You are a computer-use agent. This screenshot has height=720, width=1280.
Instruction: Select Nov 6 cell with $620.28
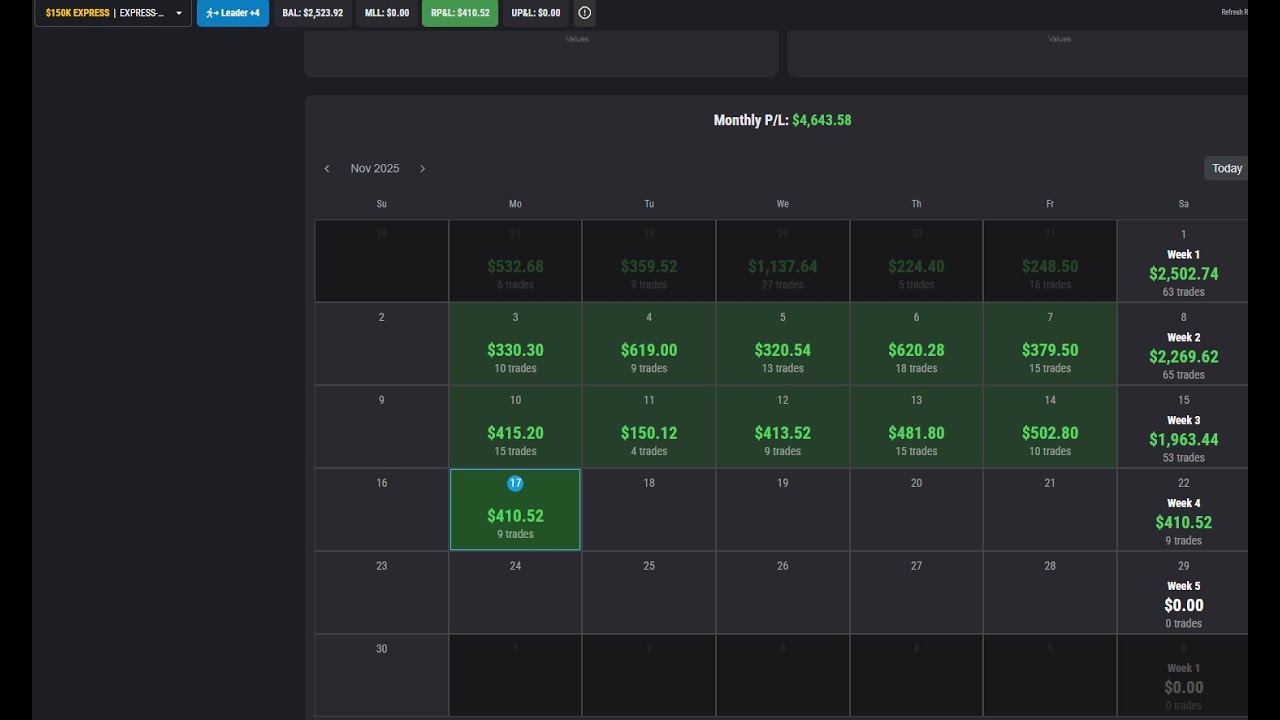916,344
